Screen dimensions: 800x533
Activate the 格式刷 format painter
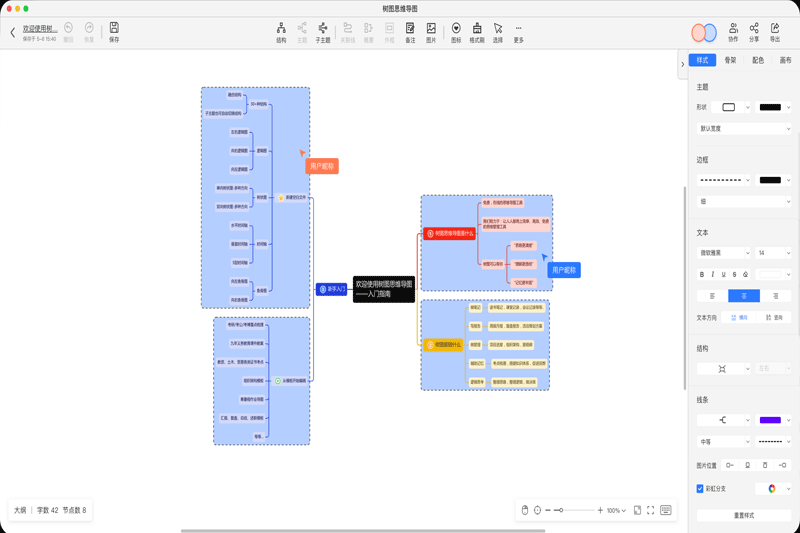[477, 32]
